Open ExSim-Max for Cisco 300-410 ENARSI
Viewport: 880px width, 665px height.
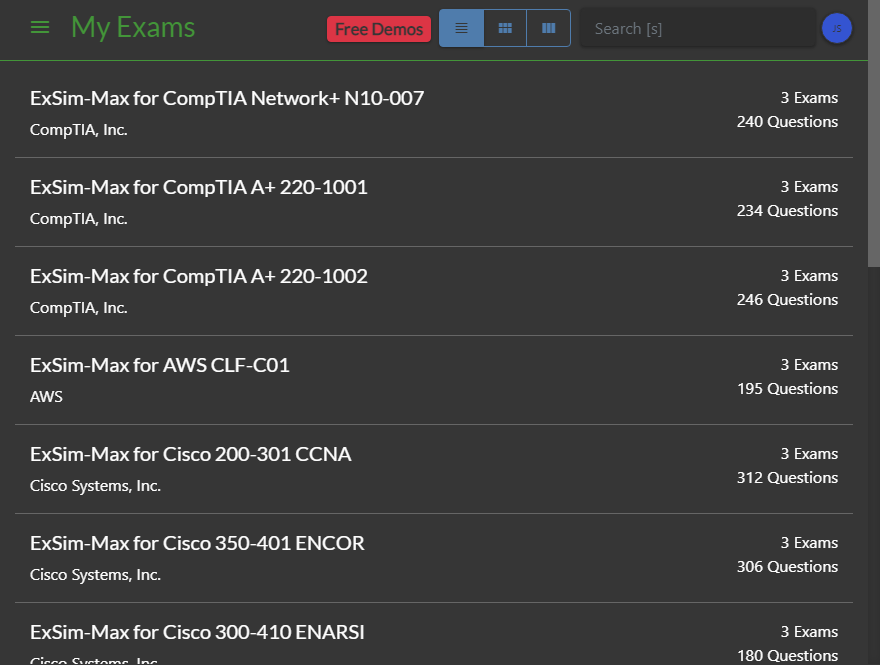point(197,632)
